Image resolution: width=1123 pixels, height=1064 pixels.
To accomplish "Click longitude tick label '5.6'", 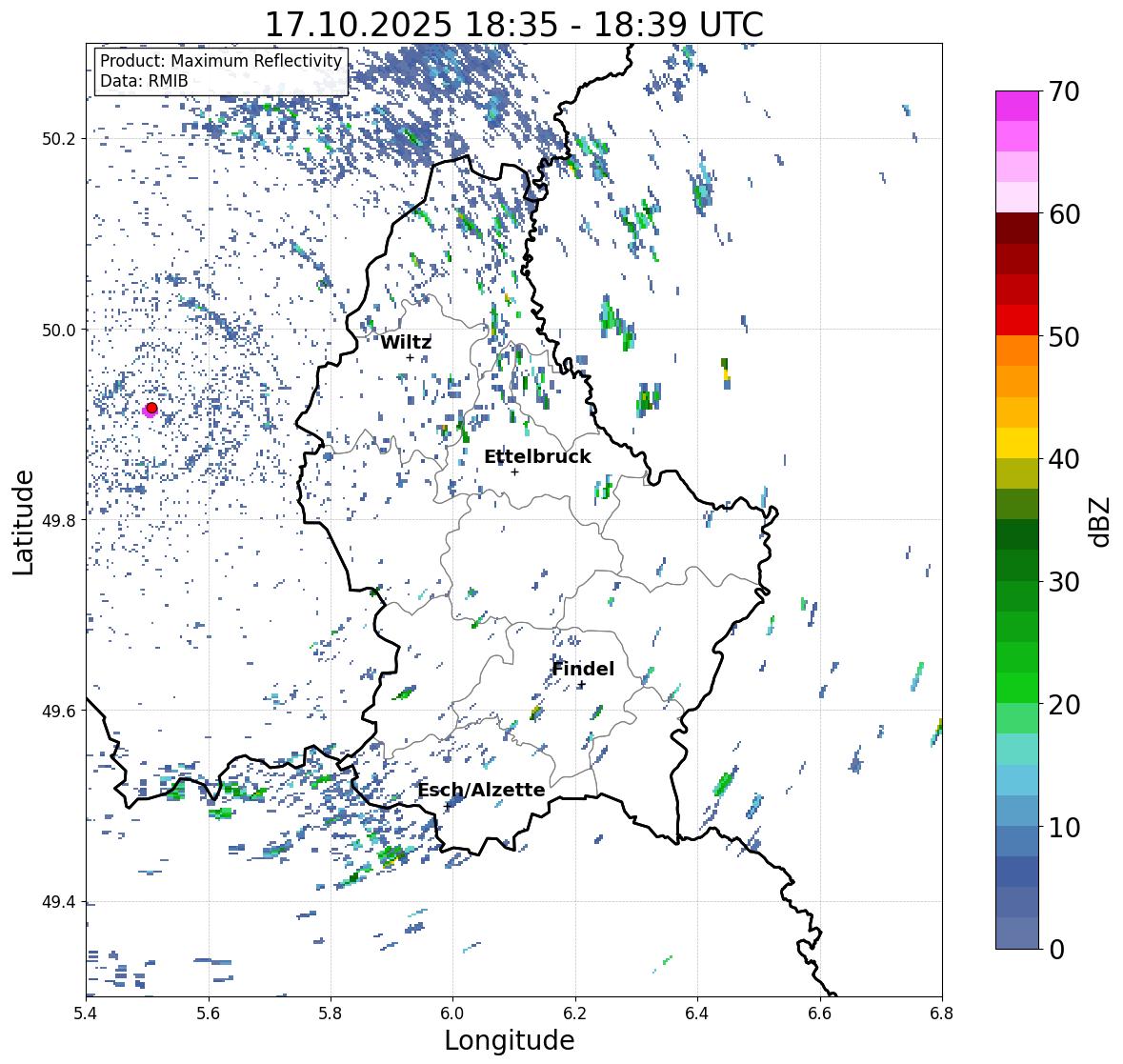I will (x=209, y=1014).
